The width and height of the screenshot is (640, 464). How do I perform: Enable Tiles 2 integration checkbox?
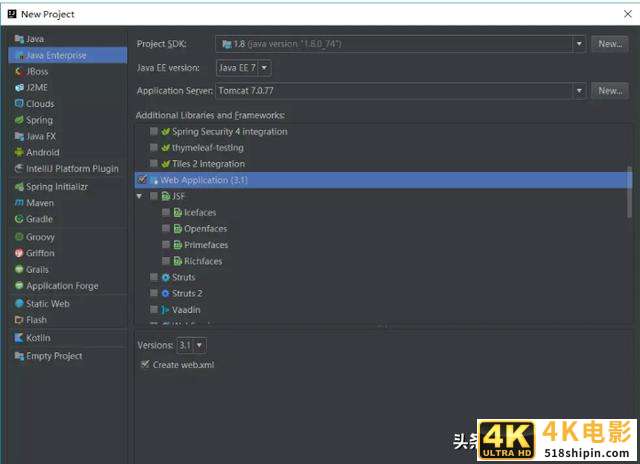pyautogui.click(x=153, y=163)
